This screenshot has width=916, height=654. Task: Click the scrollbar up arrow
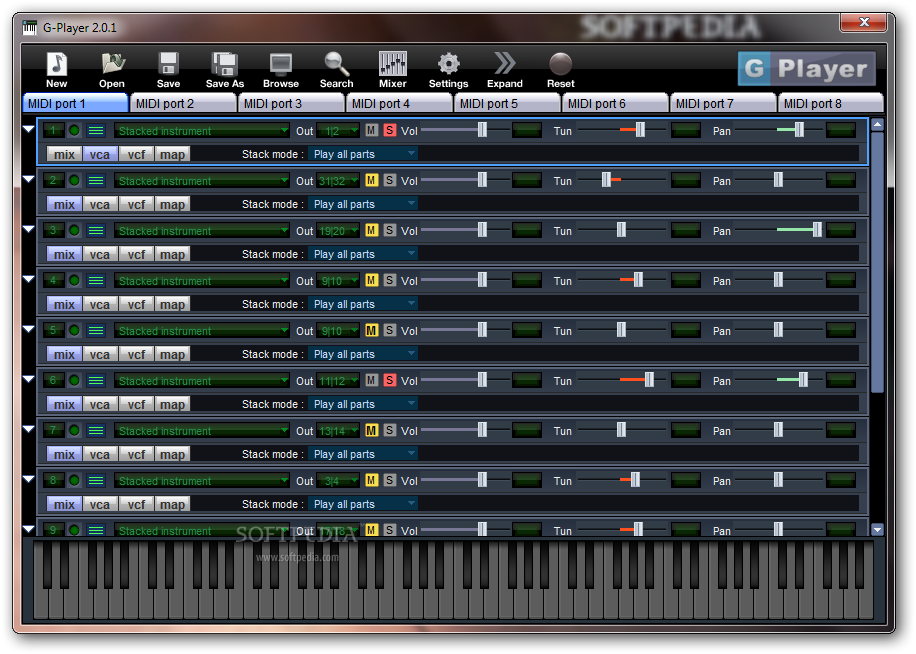[x=877, y=124]
